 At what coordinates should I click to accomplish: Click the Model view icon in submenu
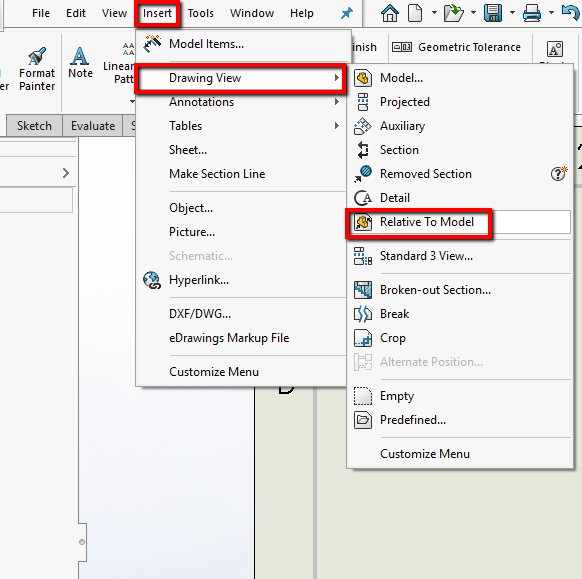coord(363,78)
